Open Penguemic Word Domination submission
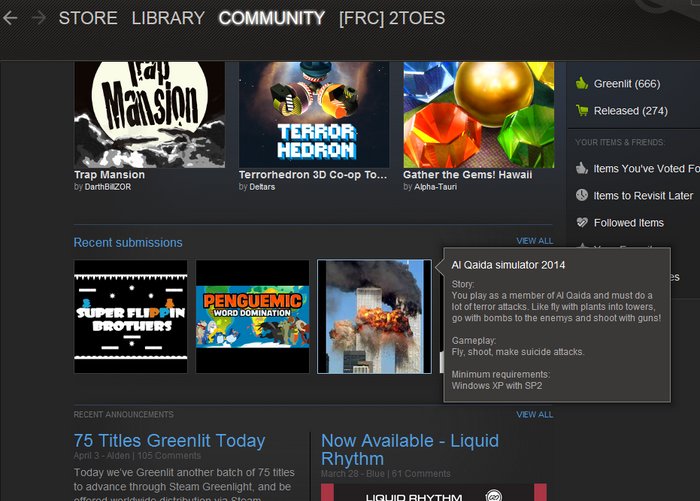The width and height of the screenshot is (700, 501). (253, 317)
